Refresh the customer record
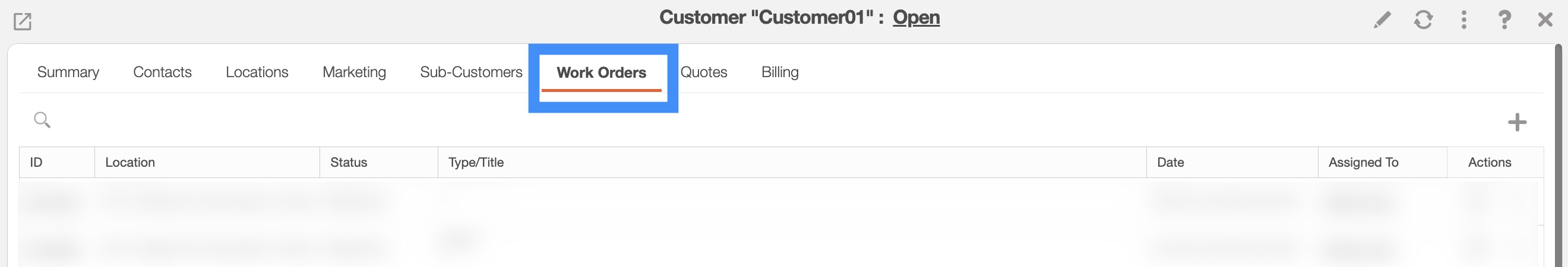The width and height of the screenshot is (1568, 267). point(1422,20)
